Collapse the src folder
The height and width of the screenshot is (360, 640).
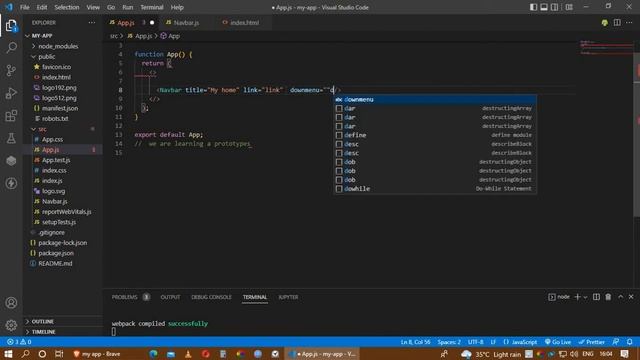point(42,129)
